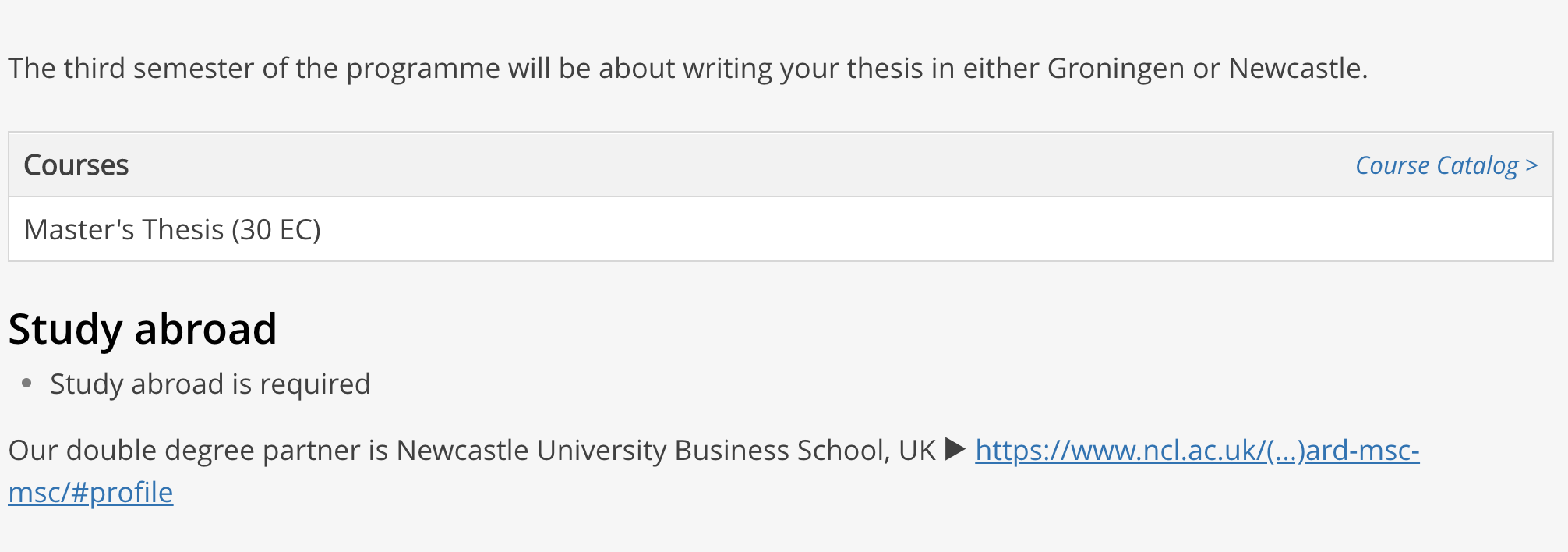Select the Master's Thesis (30 EC) row
Screen dimensions: 1568x552
point(780,229)
